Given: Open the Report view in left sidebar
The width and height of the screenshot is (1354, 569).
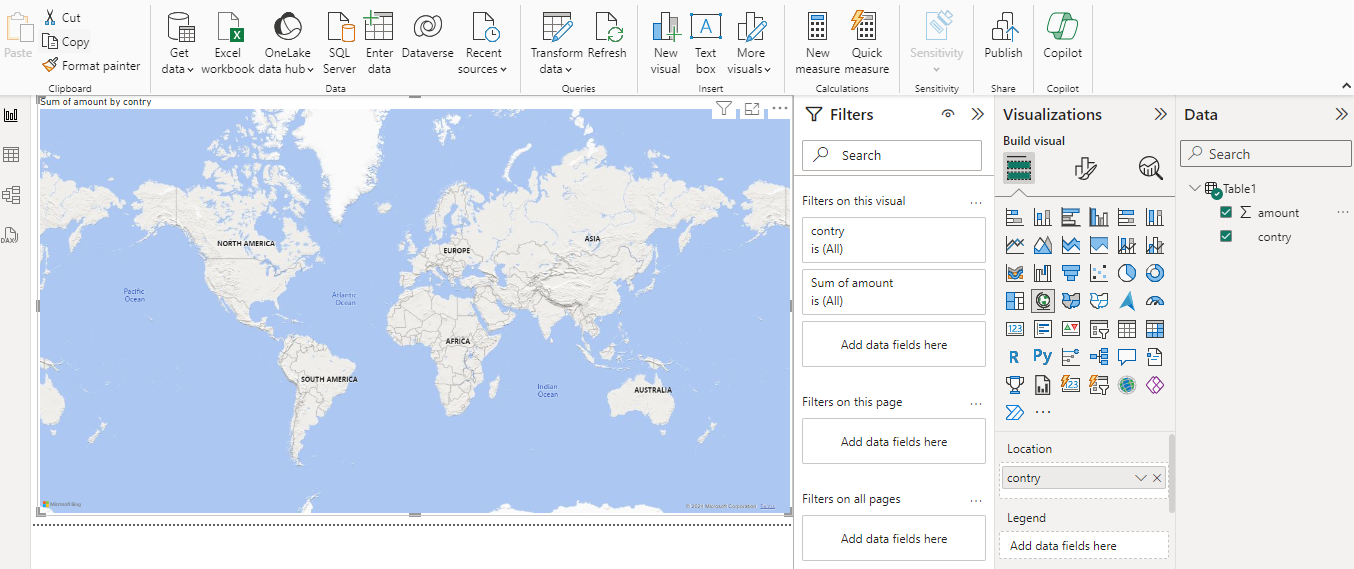Looking at the screenshot, I should pos(12,115).
